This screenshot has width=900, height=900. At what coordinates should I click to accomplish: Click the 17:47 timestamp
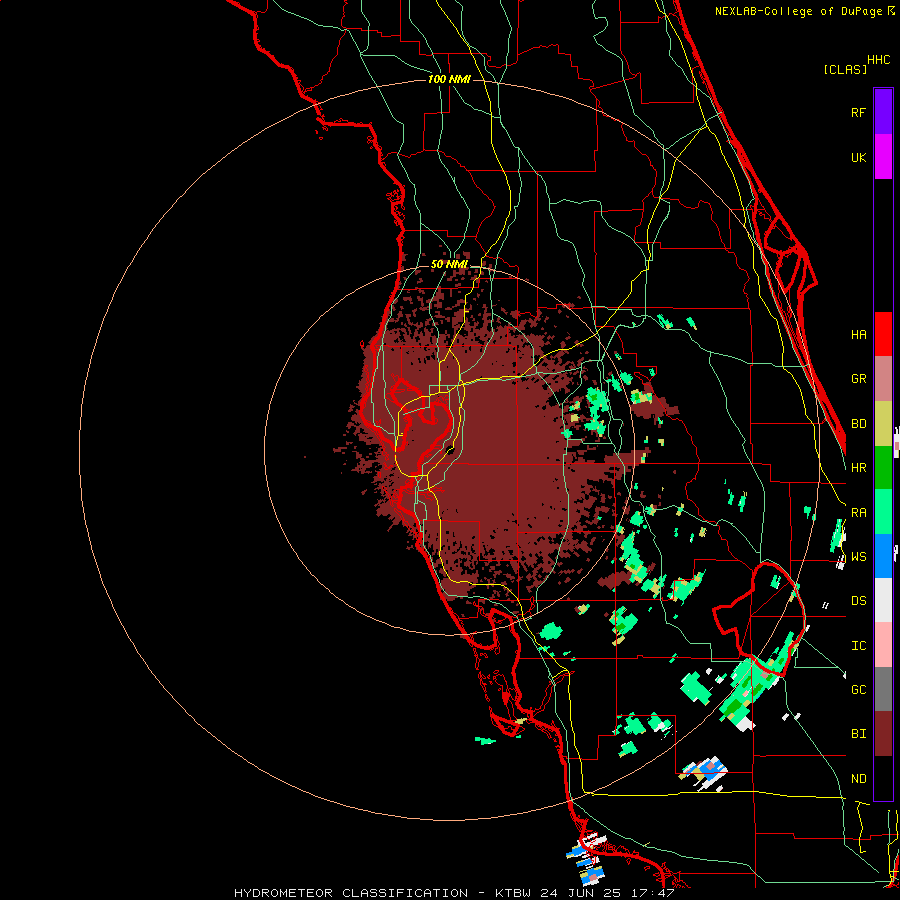(x=654, y=893)
